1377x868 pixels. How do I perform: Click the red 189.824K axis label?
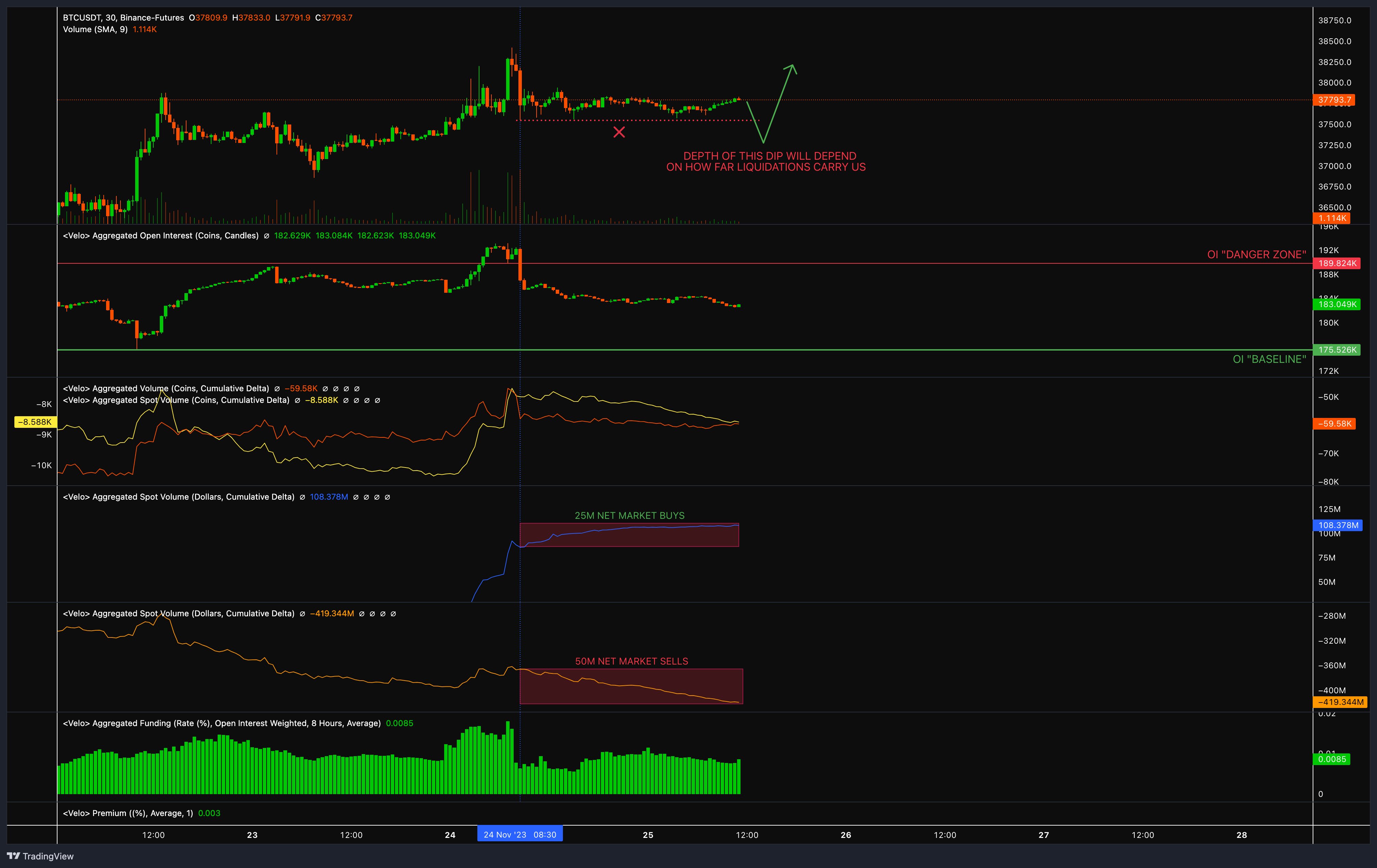(1337, 263)
